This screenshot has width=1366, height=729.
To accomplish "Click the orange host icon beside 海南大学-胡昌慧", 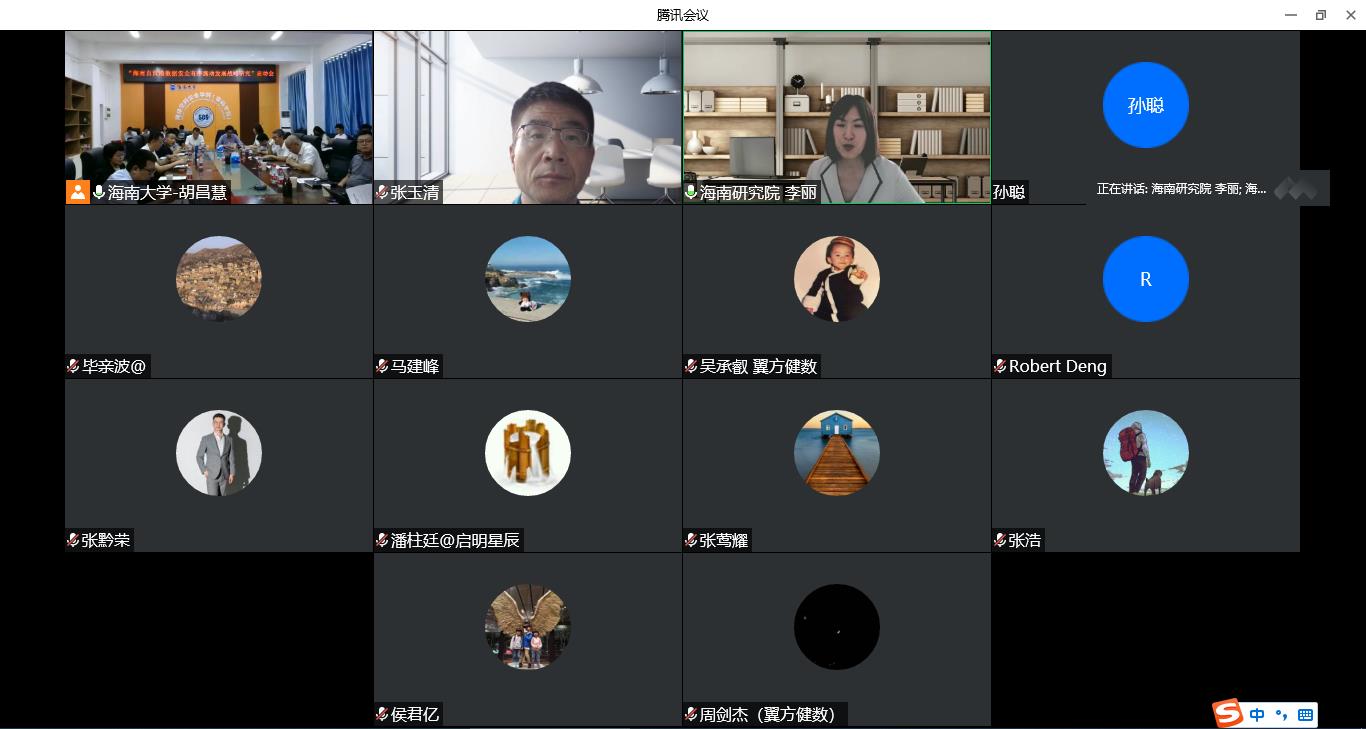I will click(x=78, y=192).
